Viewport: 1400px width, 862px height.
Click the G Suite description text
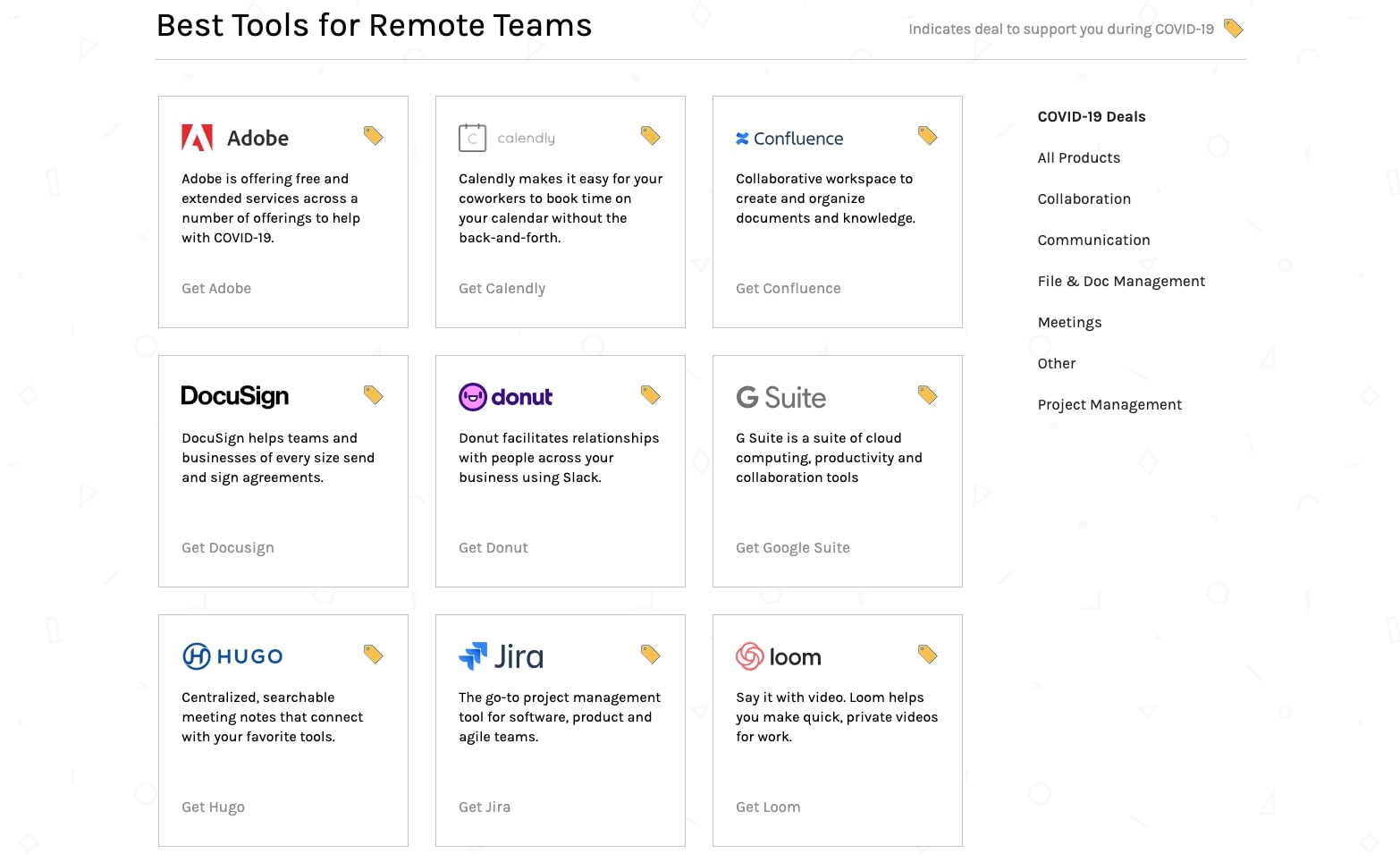pos(829,458)
